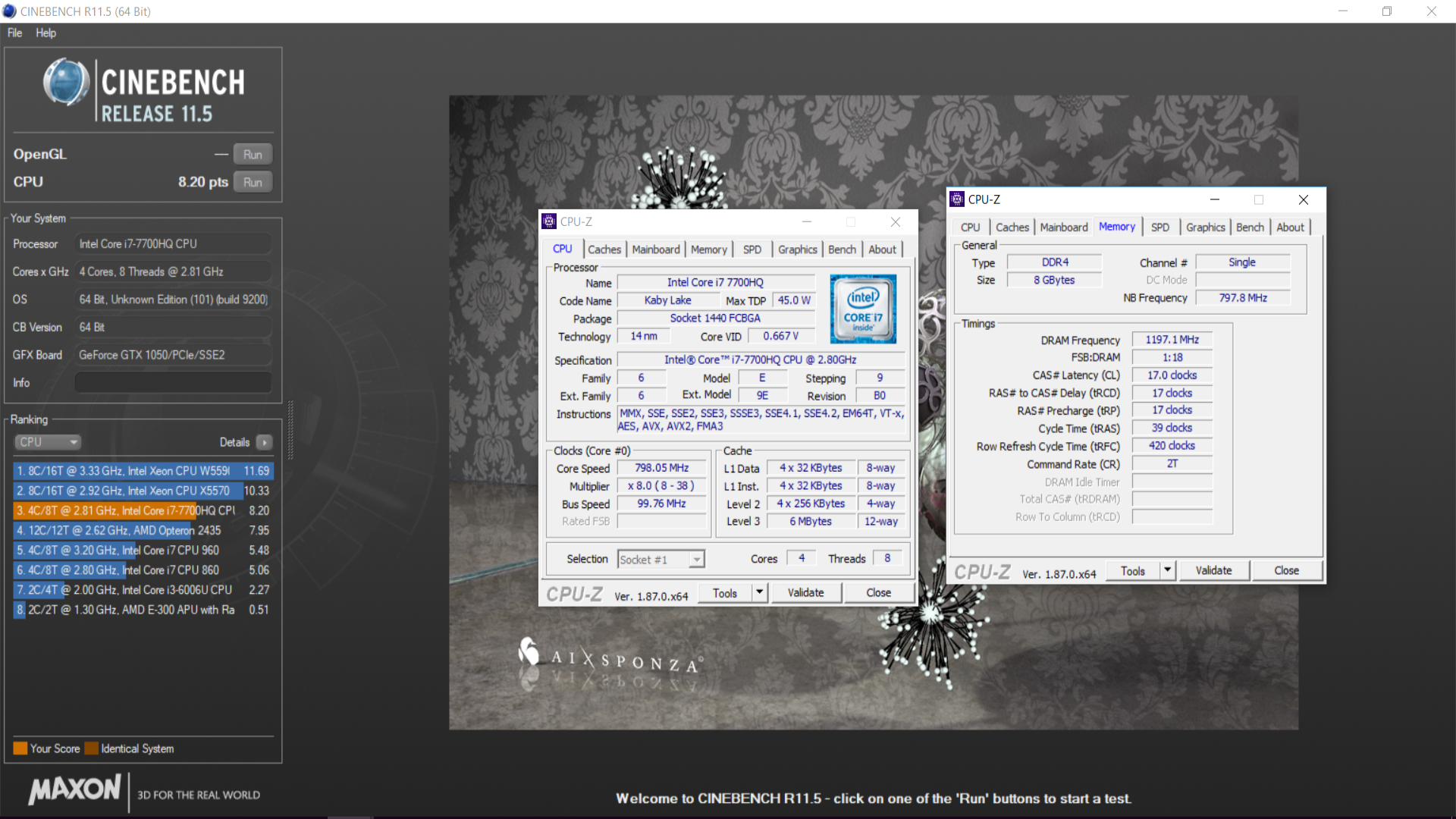Click the DRAM Frequency value 1197.1 MHz

tap(1172, 340)
